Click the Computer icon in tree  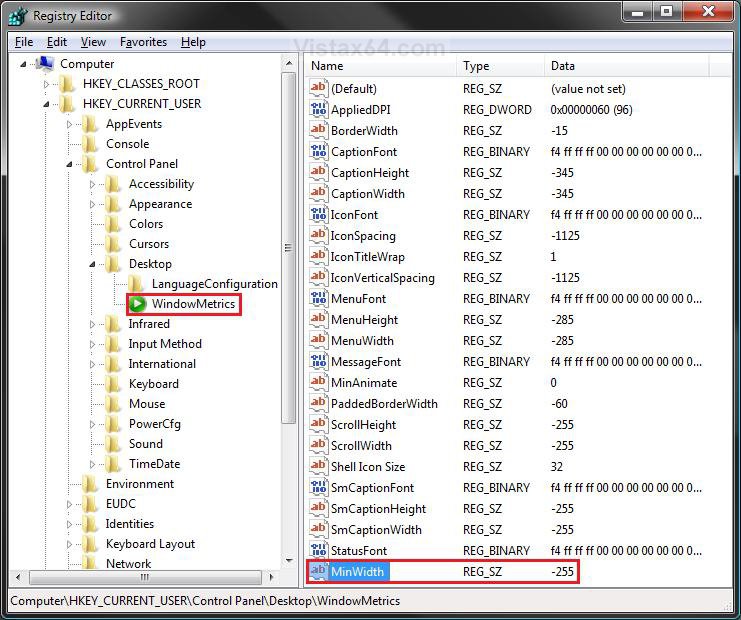pyautogui.click(x=45, y=64)
